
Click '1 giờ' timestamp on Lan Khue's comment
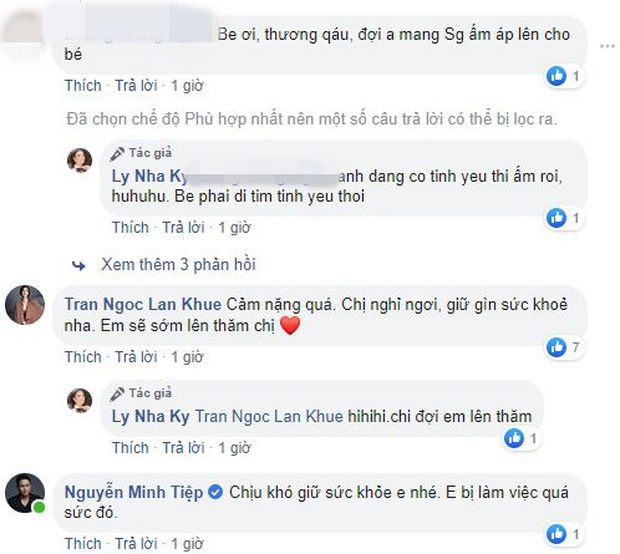coord(187,357)
